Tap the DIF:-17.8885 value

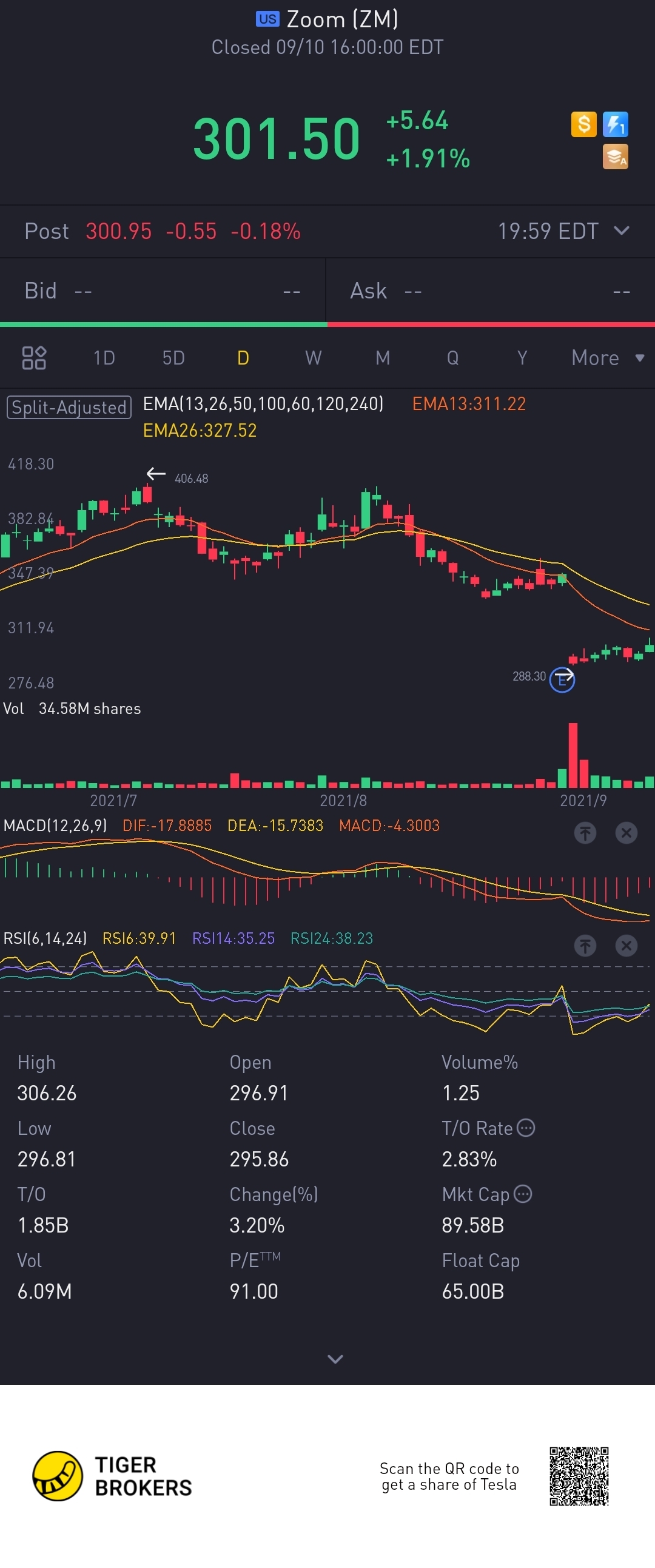[167, 826]
